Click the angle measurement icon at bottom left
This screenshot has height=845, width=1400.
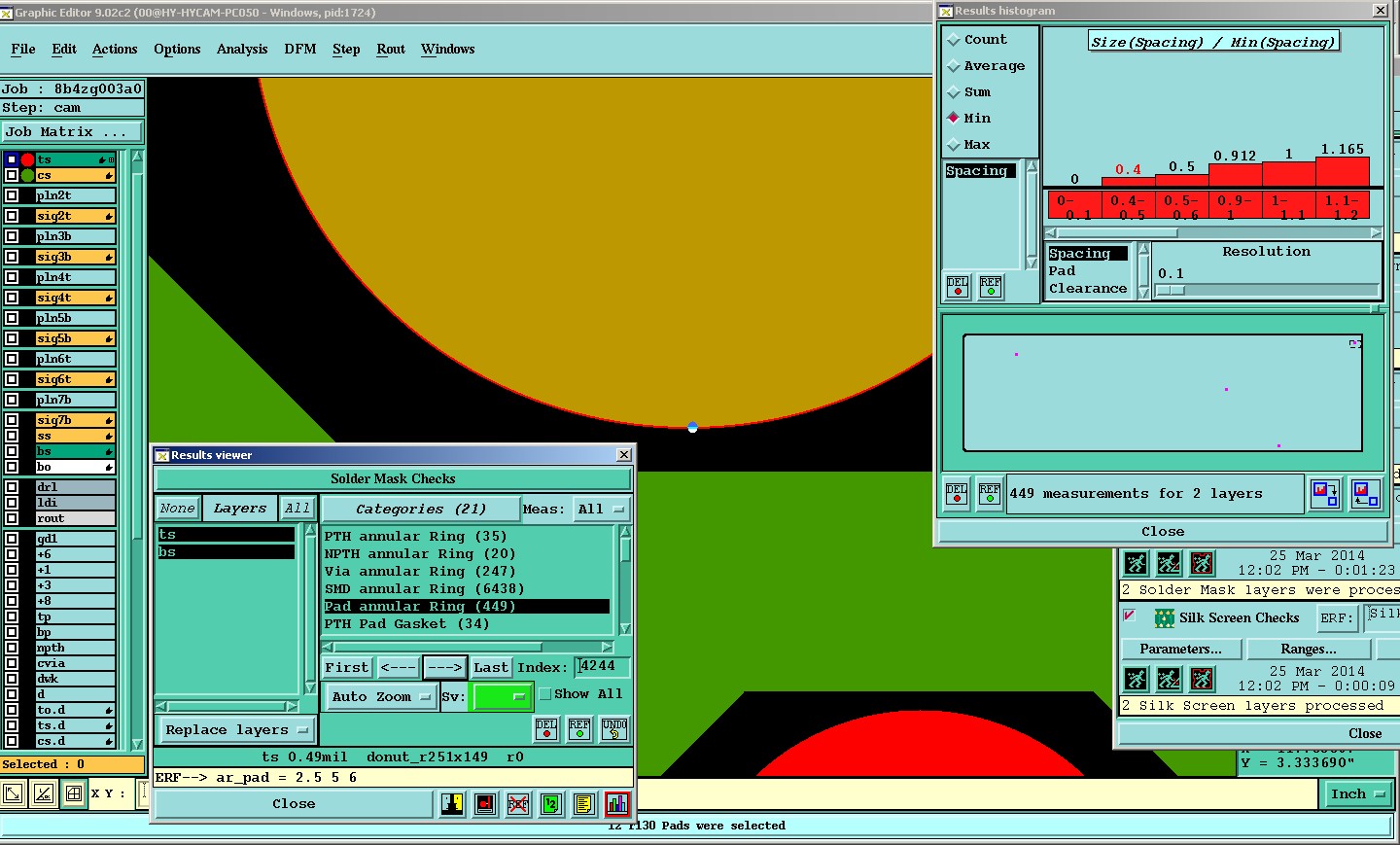click(x=44, y=793)
